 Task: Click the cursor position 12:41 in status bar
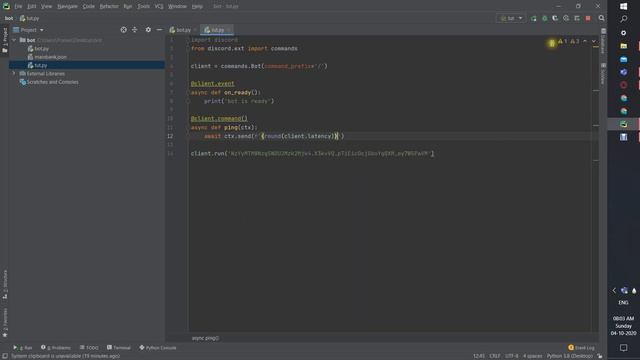(479, 356)
